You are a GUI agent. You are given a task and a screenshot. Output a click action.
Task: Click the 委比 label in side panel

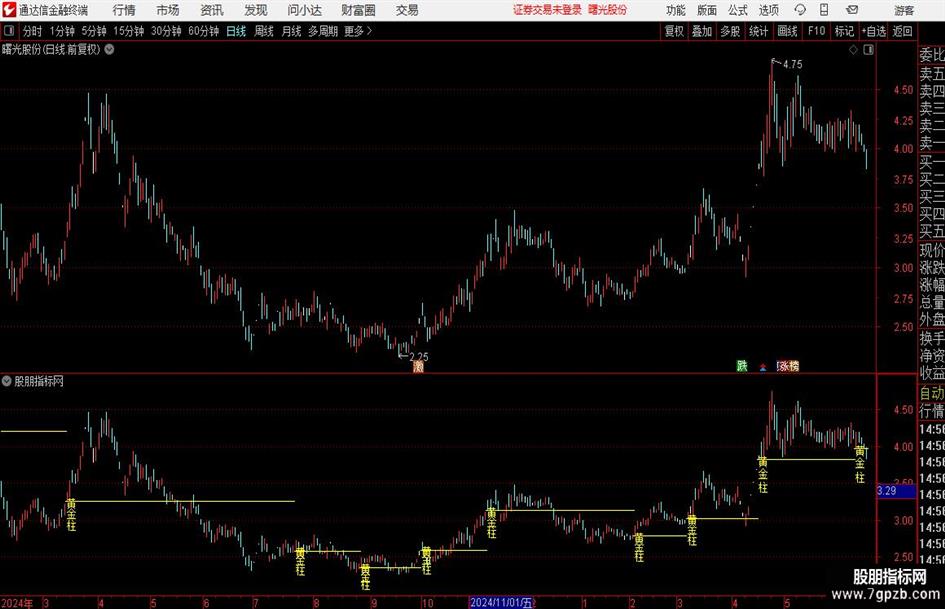[x=932, y=55]
